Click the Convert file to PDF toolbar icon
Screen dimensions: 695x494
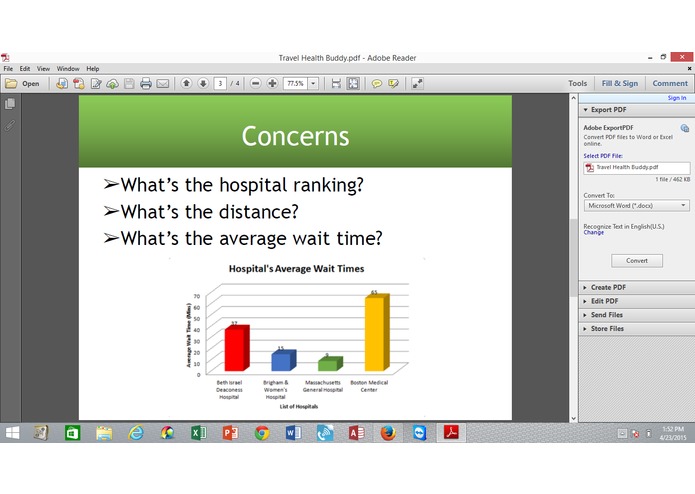[x=62, y=83]
